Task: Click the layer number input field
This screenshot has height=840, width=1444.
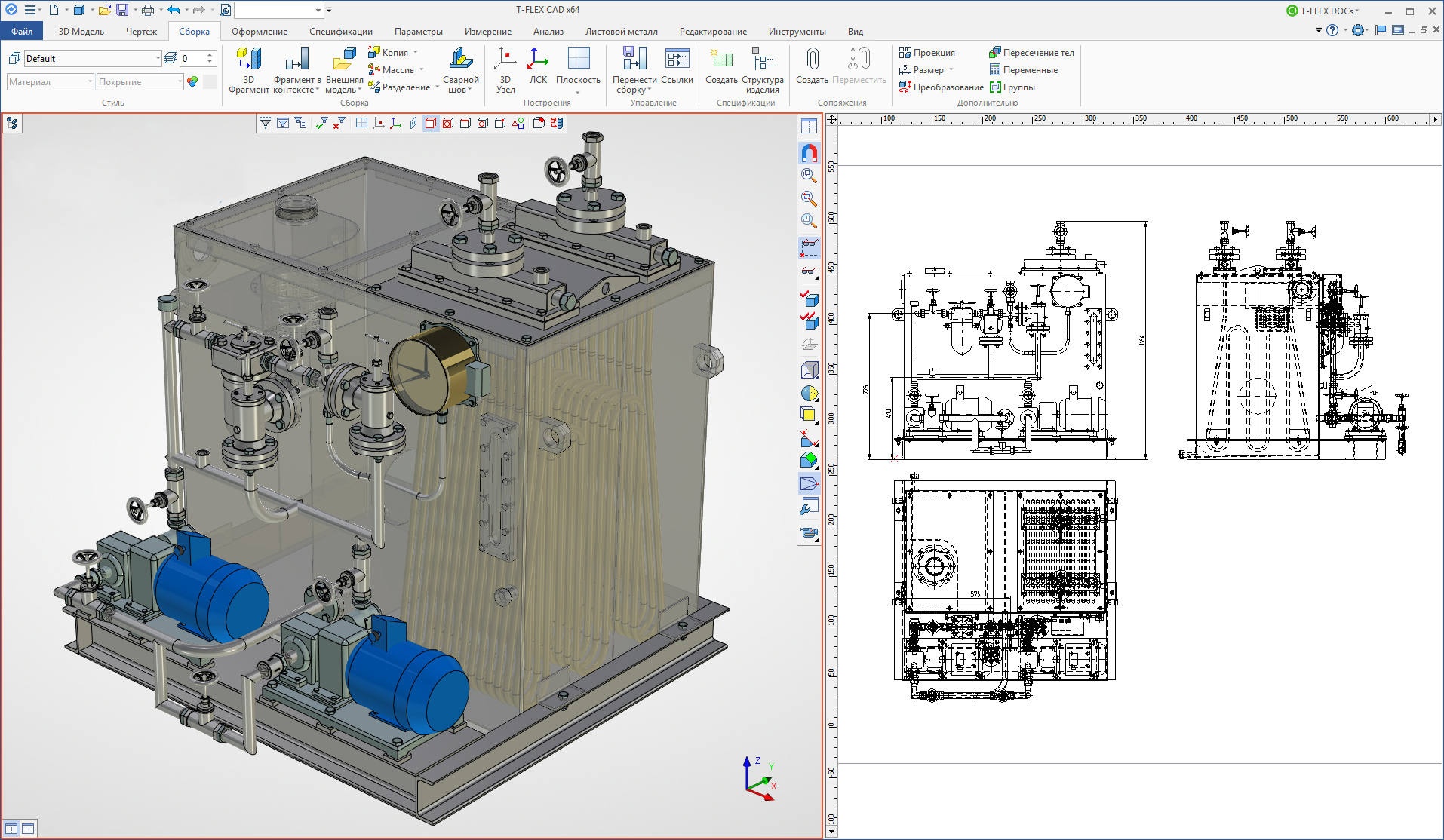Action: pos(192,59)
